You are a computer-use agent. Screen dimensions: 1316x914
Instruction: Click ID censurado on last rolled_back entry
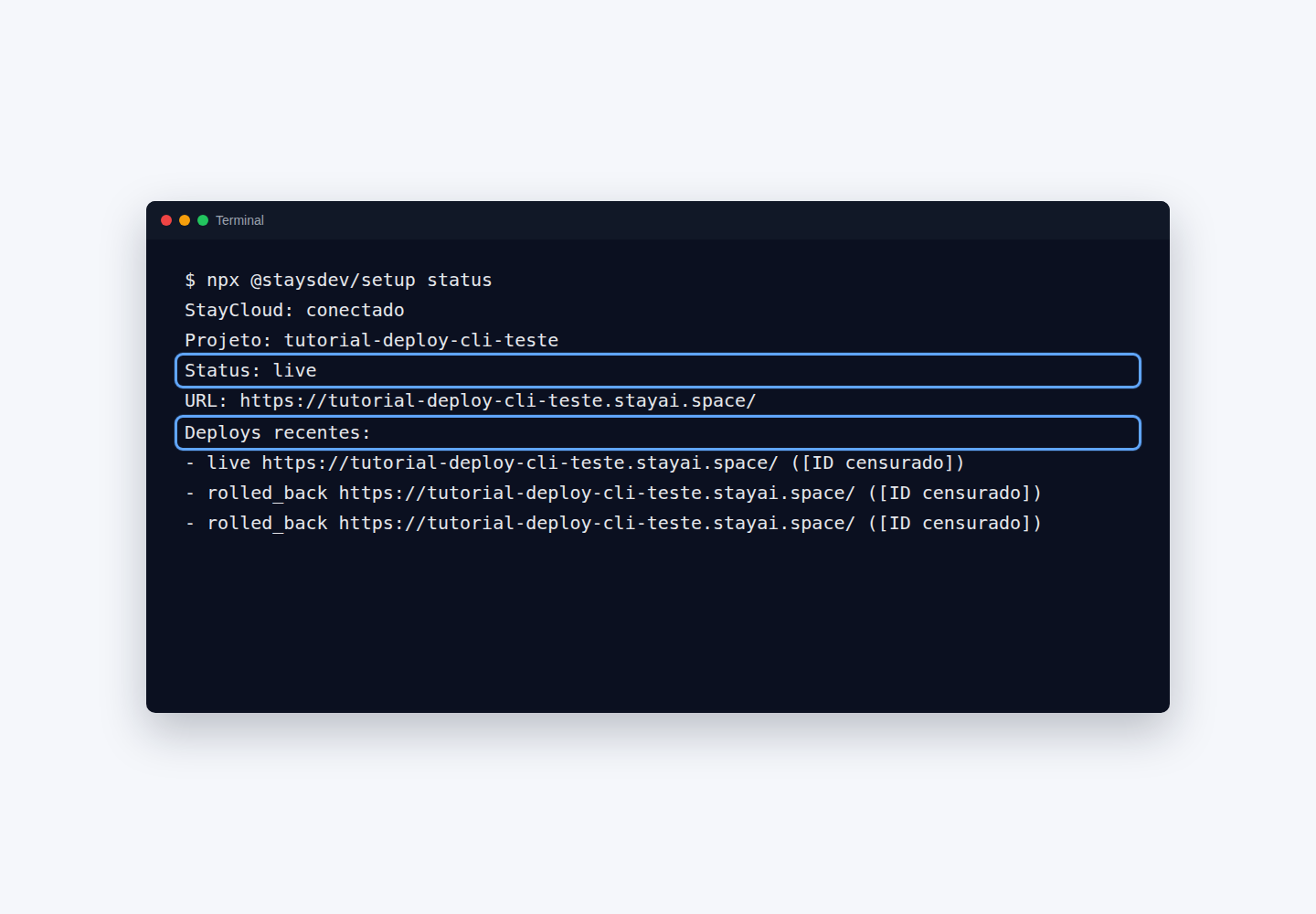[955, 523]
